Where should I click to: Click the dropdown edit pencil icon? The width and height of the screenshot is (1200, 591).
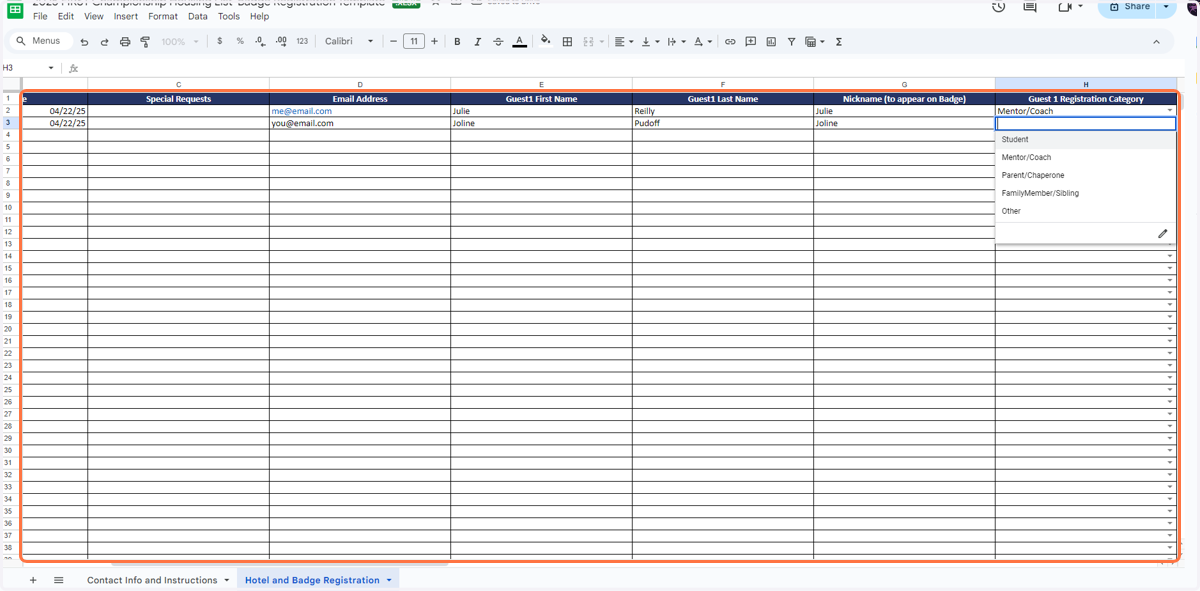pyautogui.click(x=1162, y=234)
